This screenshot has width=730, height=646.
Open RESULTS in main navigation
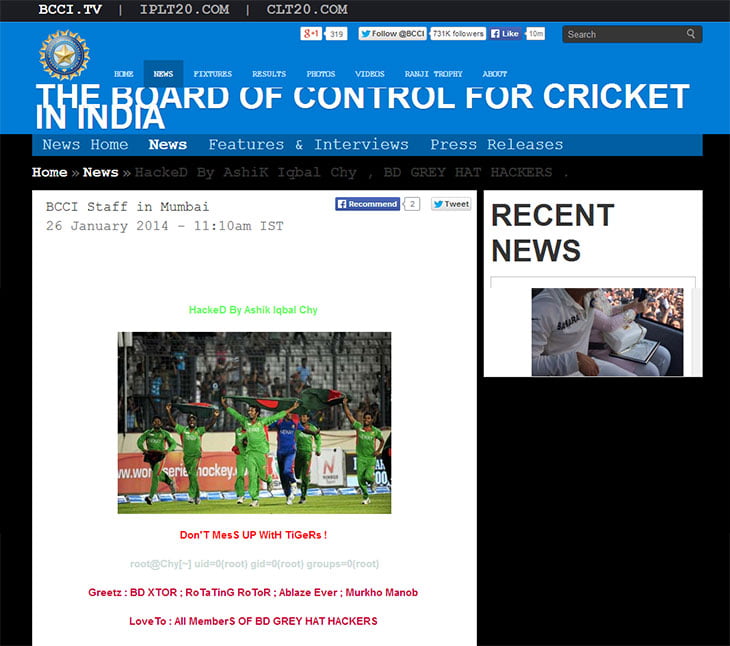[x=269, y=74]
